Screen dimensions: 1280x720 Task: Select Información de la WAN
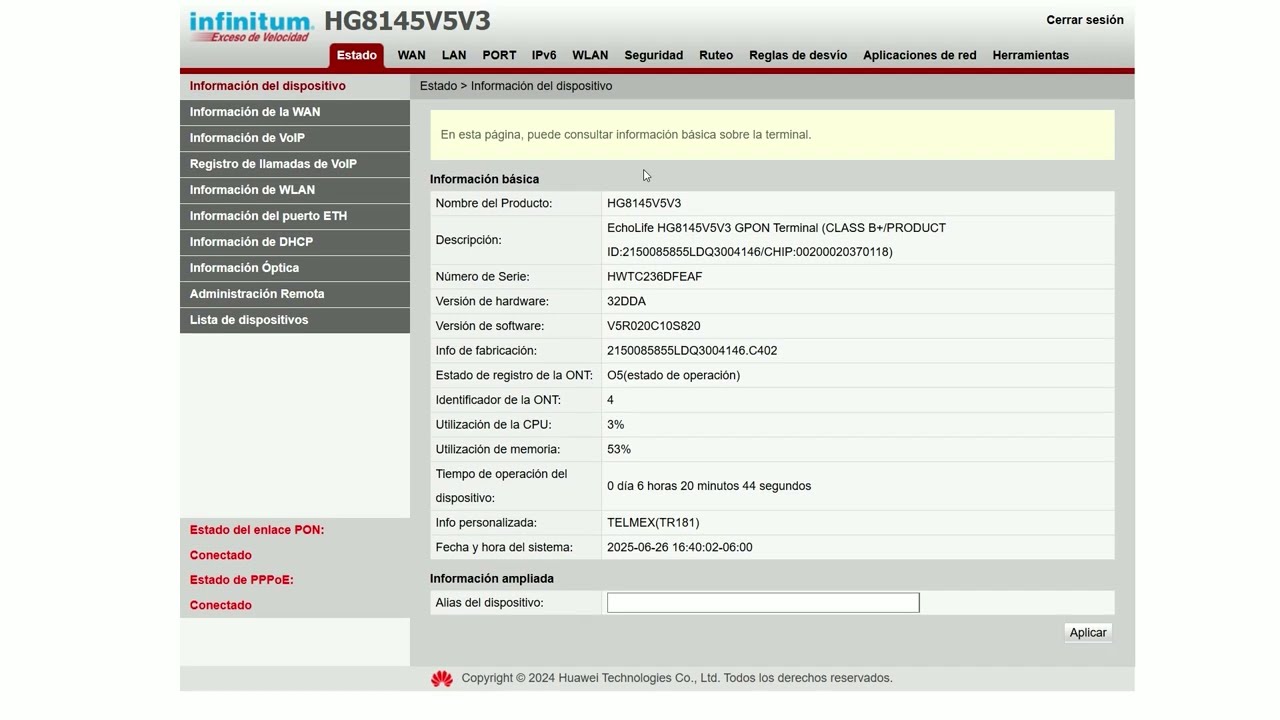[295, 112]
